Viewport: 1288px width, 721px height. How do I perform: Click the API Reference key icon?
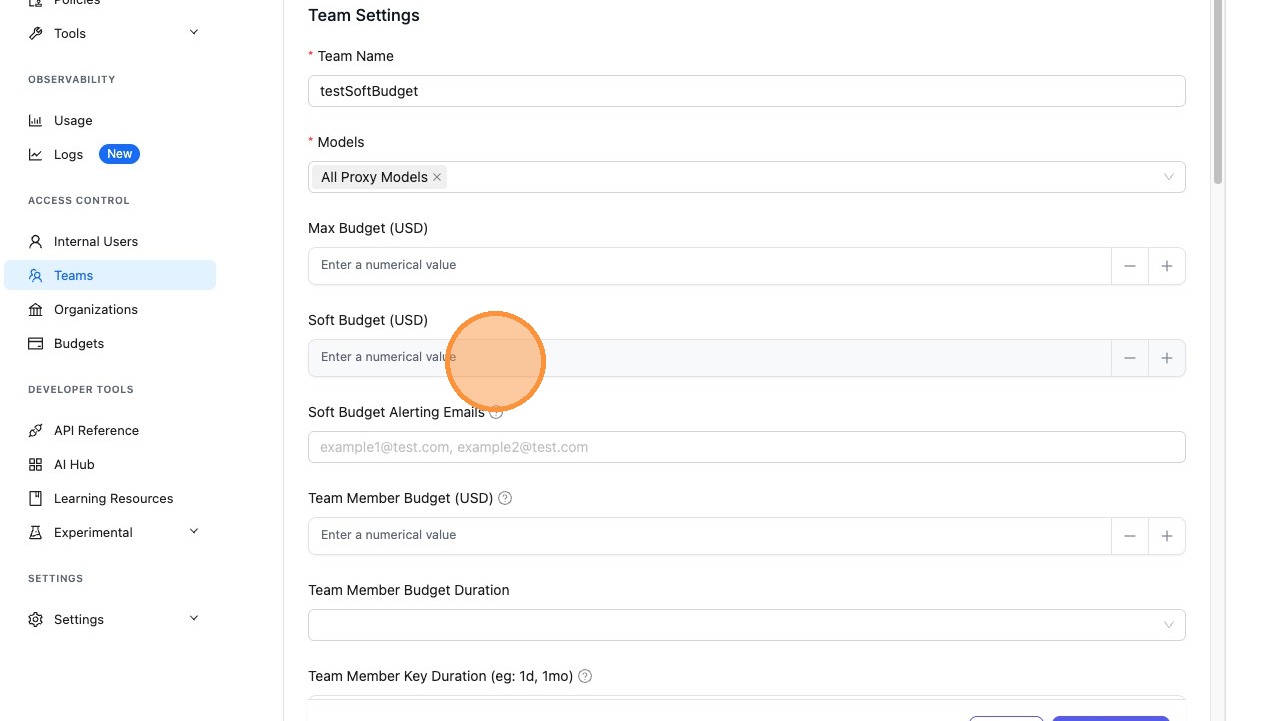coord(36,431)
